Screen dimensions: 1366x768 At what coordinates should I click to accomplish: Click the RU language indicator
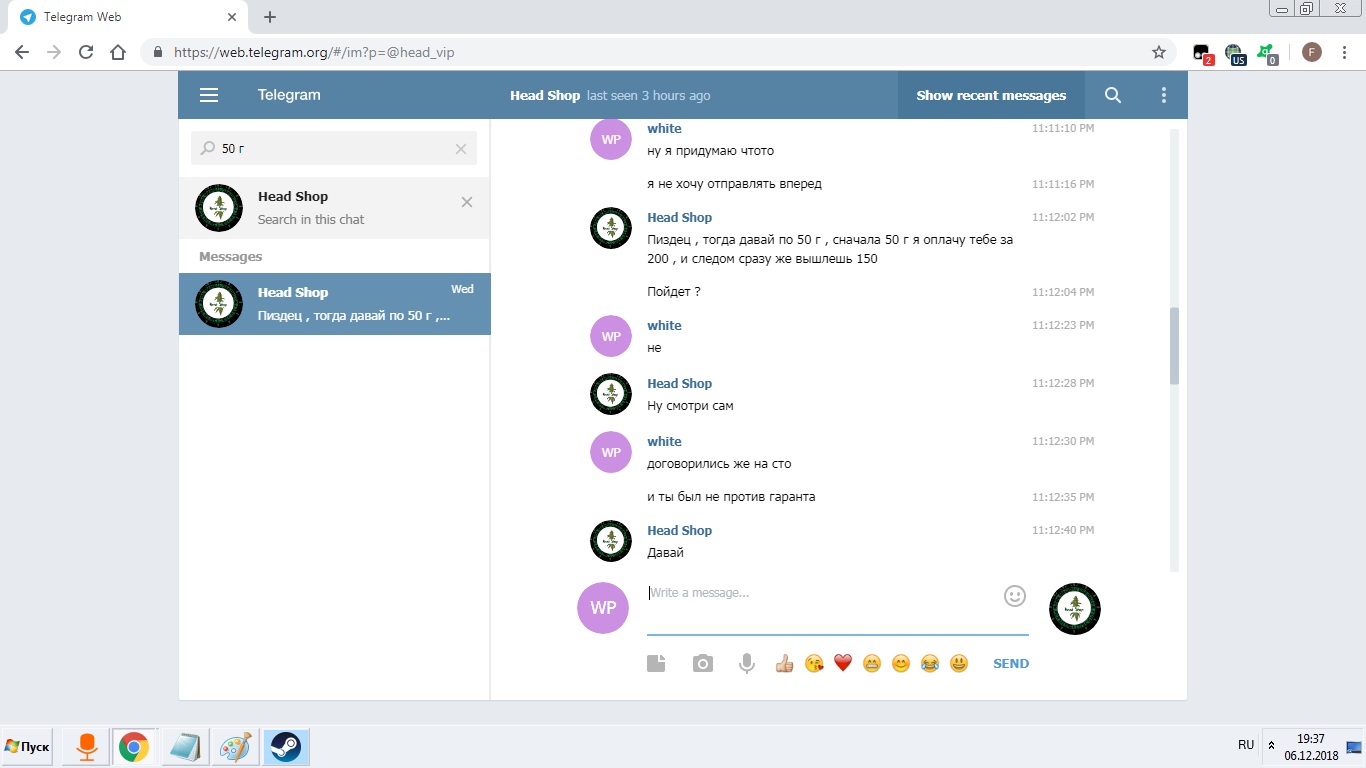click(x=1246, y=745)
